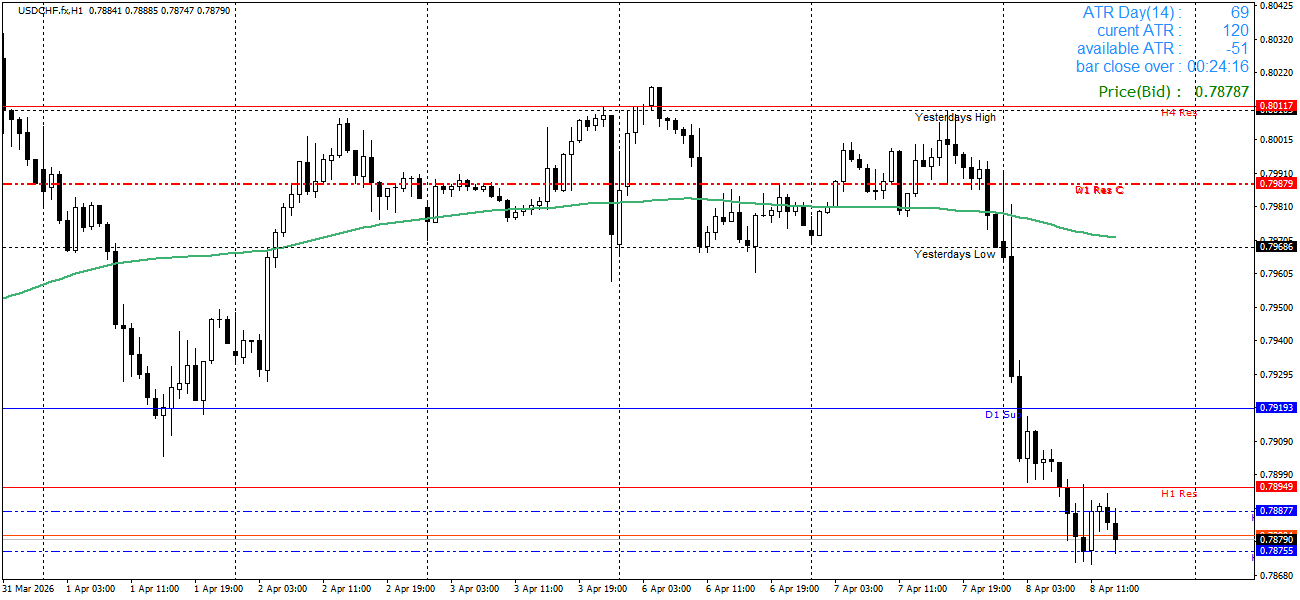The height and width of the screenshot is (600, 1300).
Task: Click the red 0.80117 price tag
Action: coord(1276,106)
